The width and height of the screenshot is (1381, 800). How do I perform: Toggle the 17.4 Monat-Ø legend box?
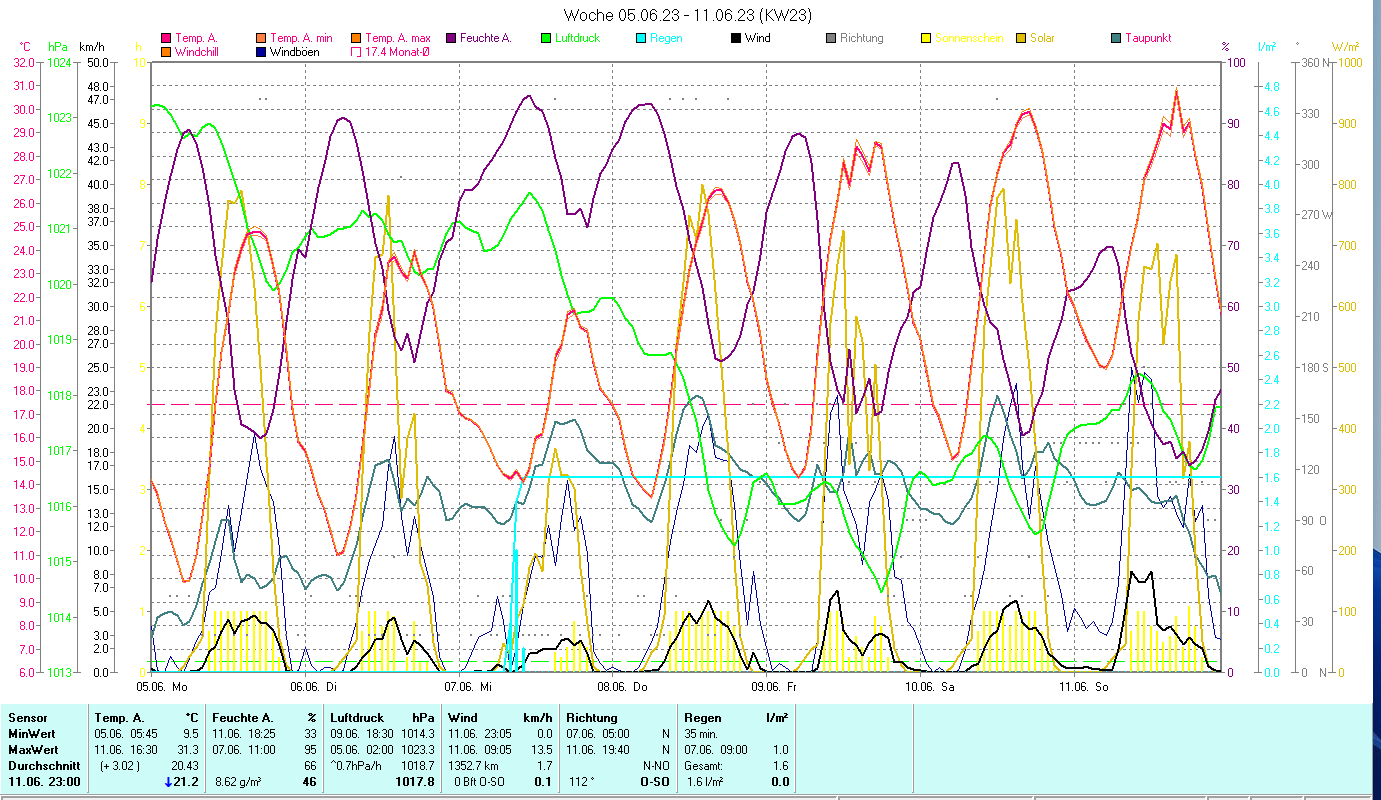(x=356, y=52)
